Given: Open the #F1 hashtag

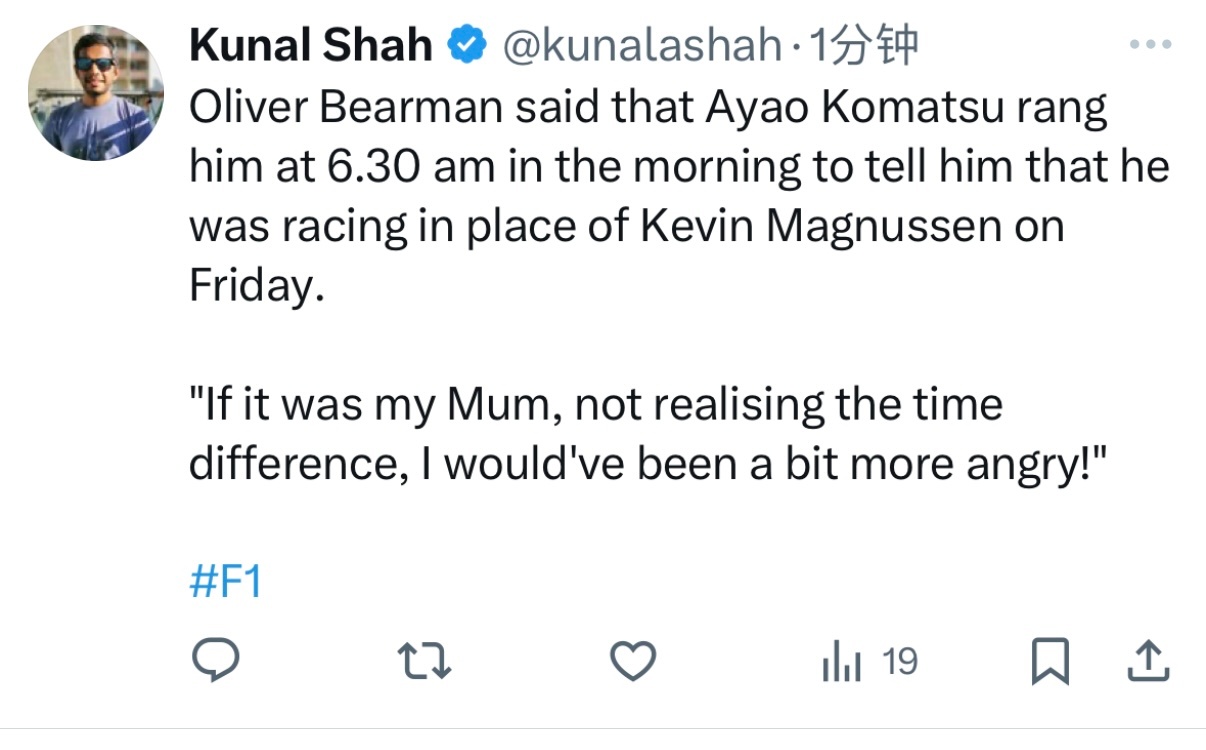Looking at the screenshot, I should click(x=225, y=581).
